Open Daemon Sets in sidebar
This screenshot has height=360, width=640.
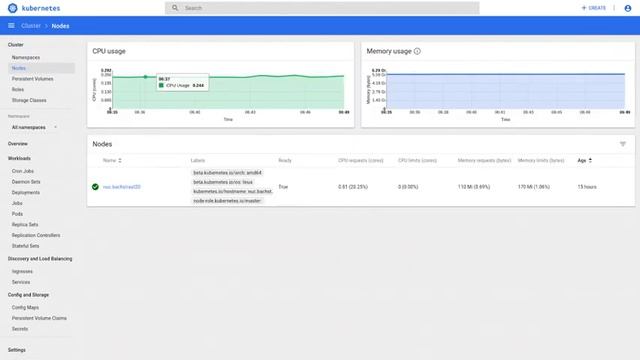point(26,182)
